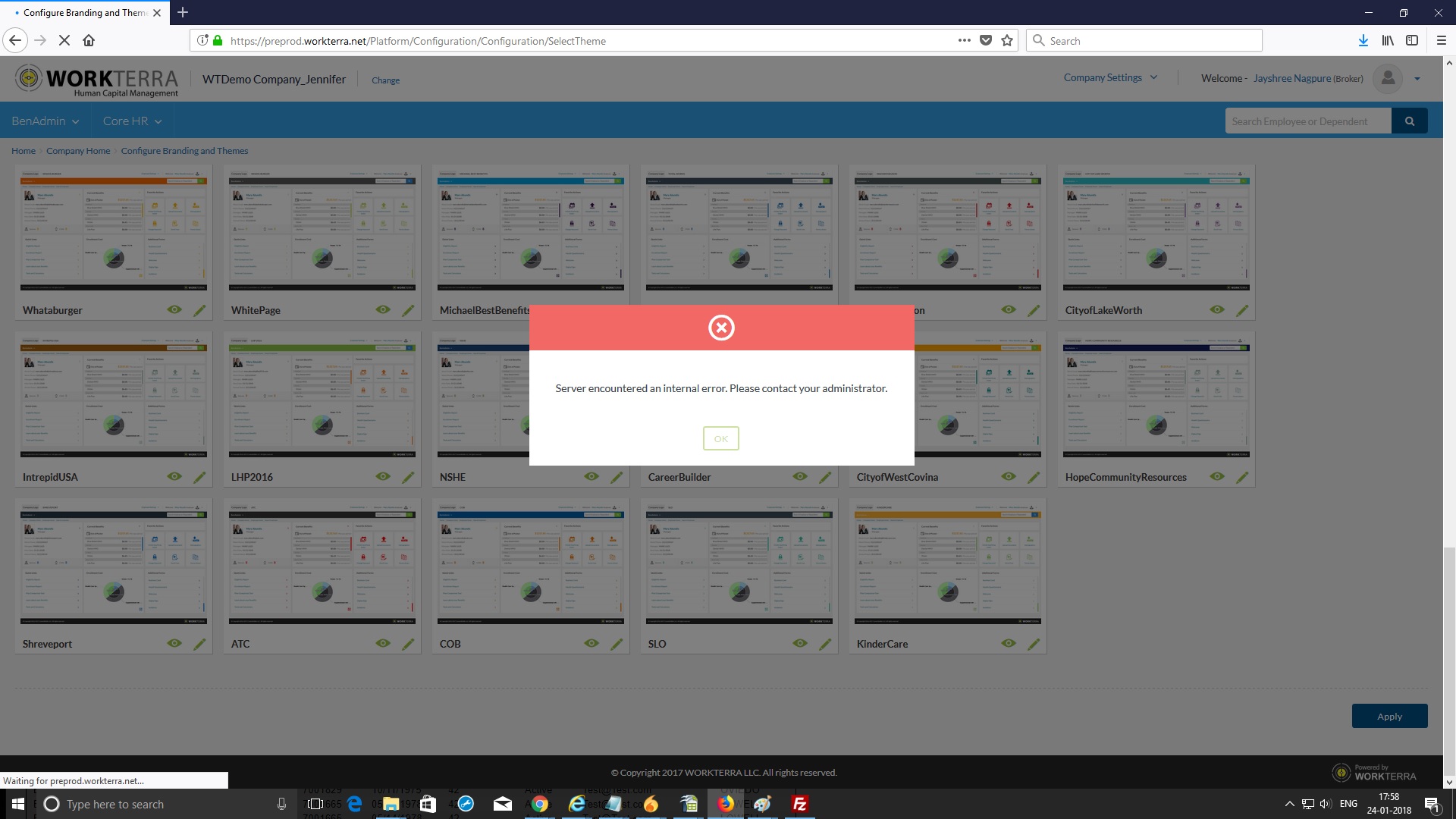
Task: Expand the Core HR dropdown menu
Action: pos(133,121)
